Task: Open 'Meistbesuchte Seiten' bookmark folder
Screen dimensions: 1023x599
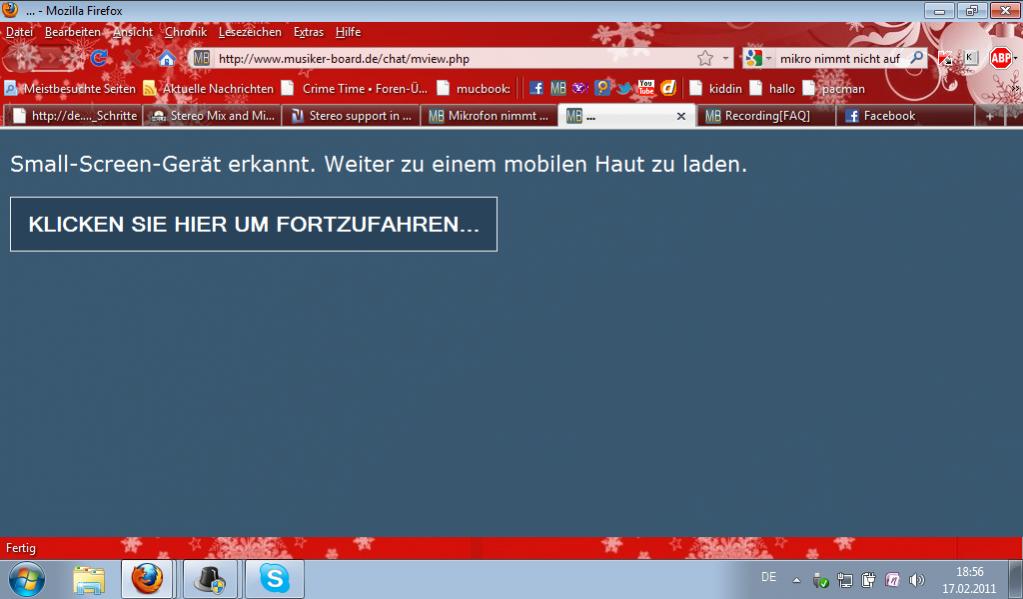Action: [70, 88]
